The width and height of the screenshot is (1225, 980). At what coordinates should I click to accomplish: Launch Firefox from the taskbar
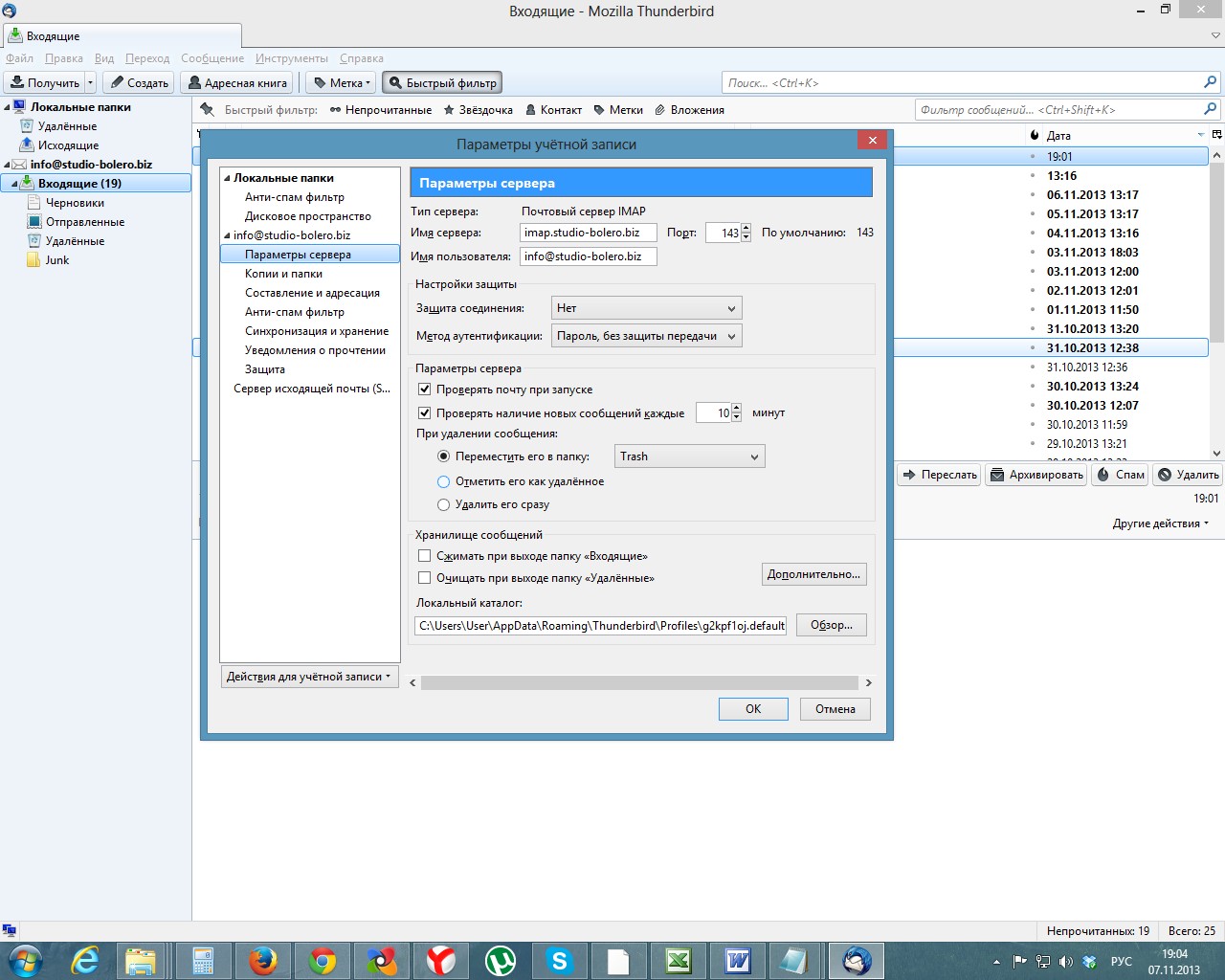tap(262, 960)
